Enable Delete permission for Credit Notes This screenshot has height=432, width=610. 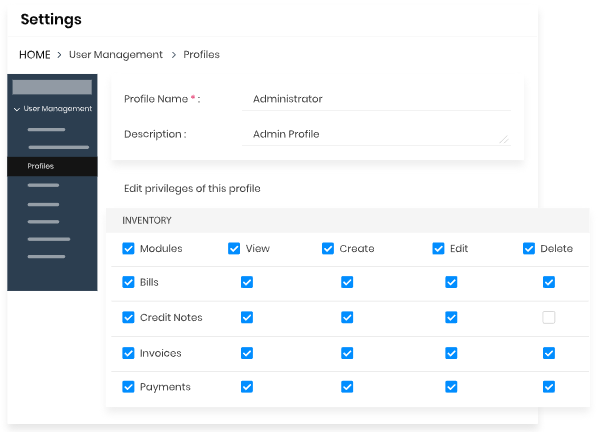click(x=548, y=318)
